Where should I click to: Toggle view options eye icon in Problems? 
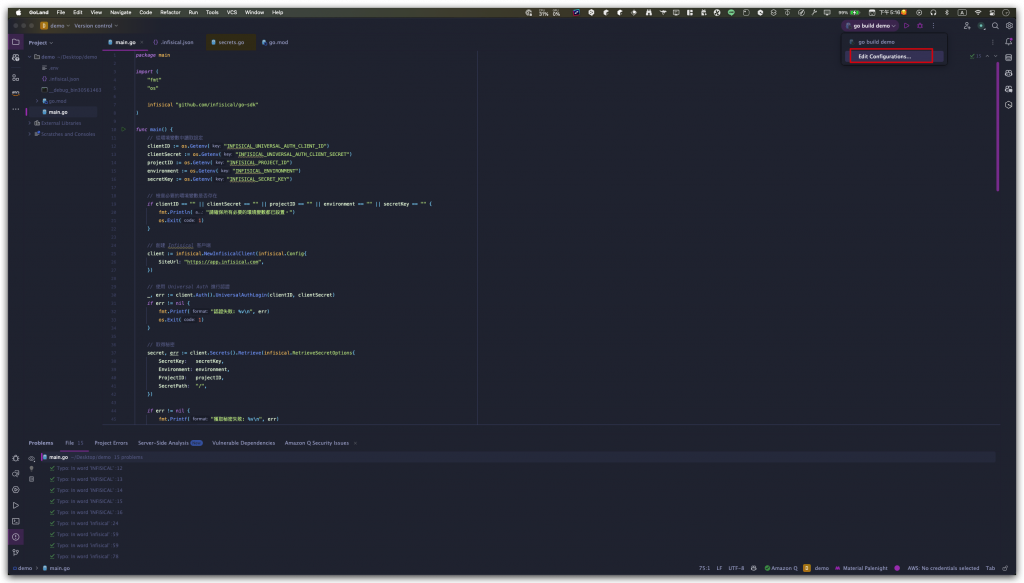pos(31,458)
